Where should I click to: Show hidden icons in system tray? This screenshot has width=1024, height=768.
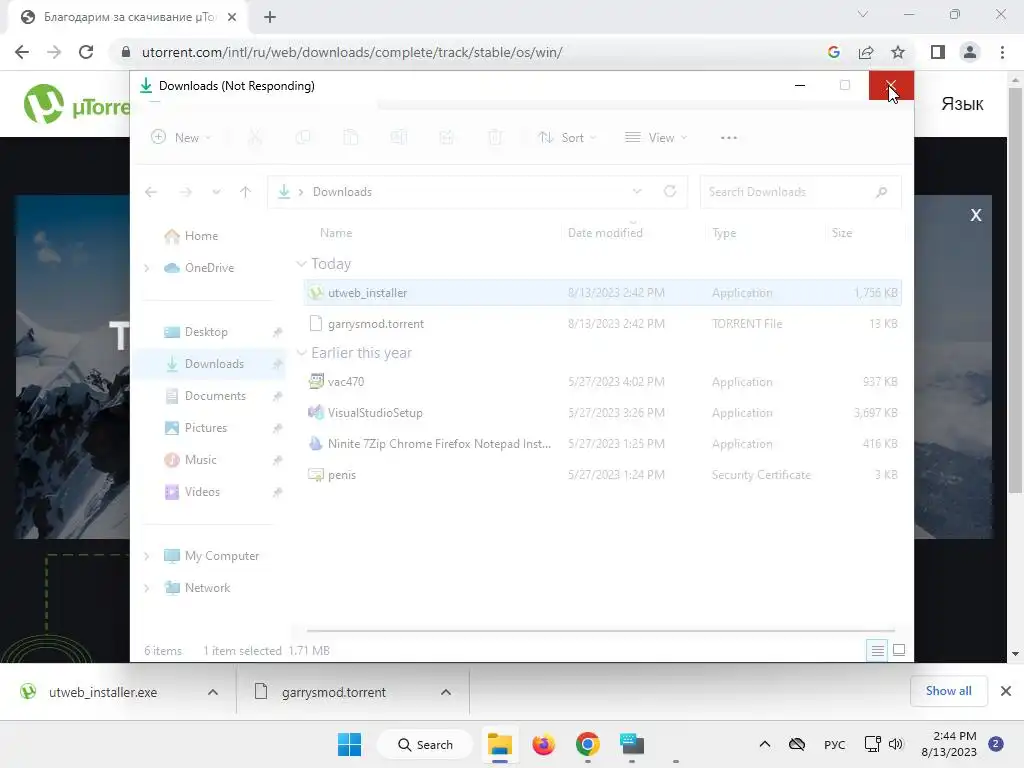765,744
